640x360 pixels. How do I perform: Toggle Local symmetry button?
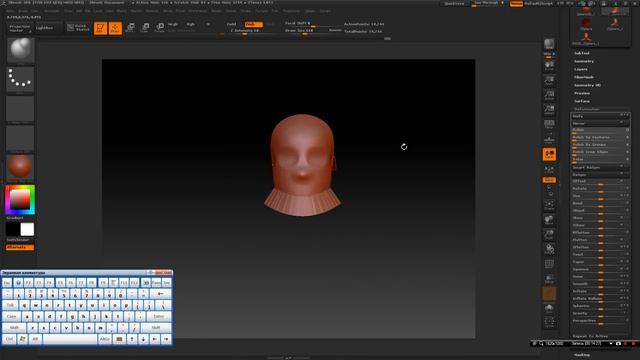[549, 154]
